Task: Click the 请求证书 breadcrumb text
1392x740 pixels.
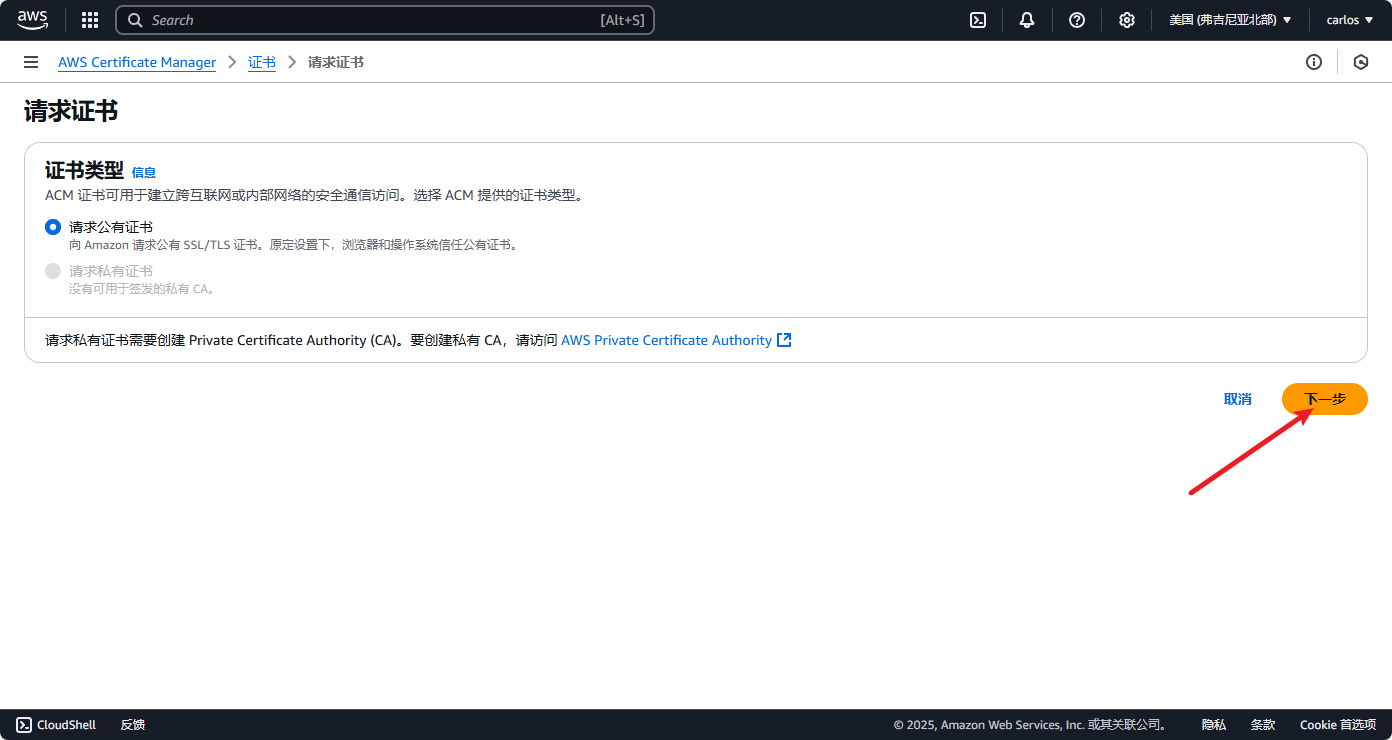Action: click(x=336, y=62)
